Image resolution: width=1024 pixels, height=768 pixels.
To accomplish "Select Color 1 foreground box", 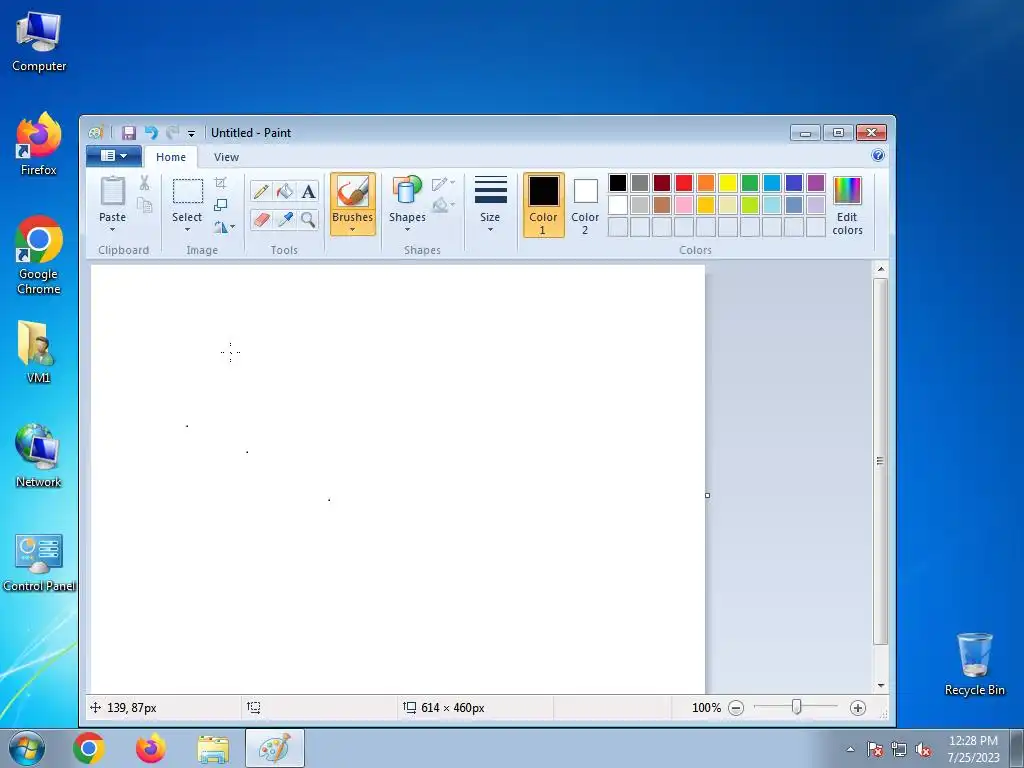I will pyautogui.click(x=543, y=204).
